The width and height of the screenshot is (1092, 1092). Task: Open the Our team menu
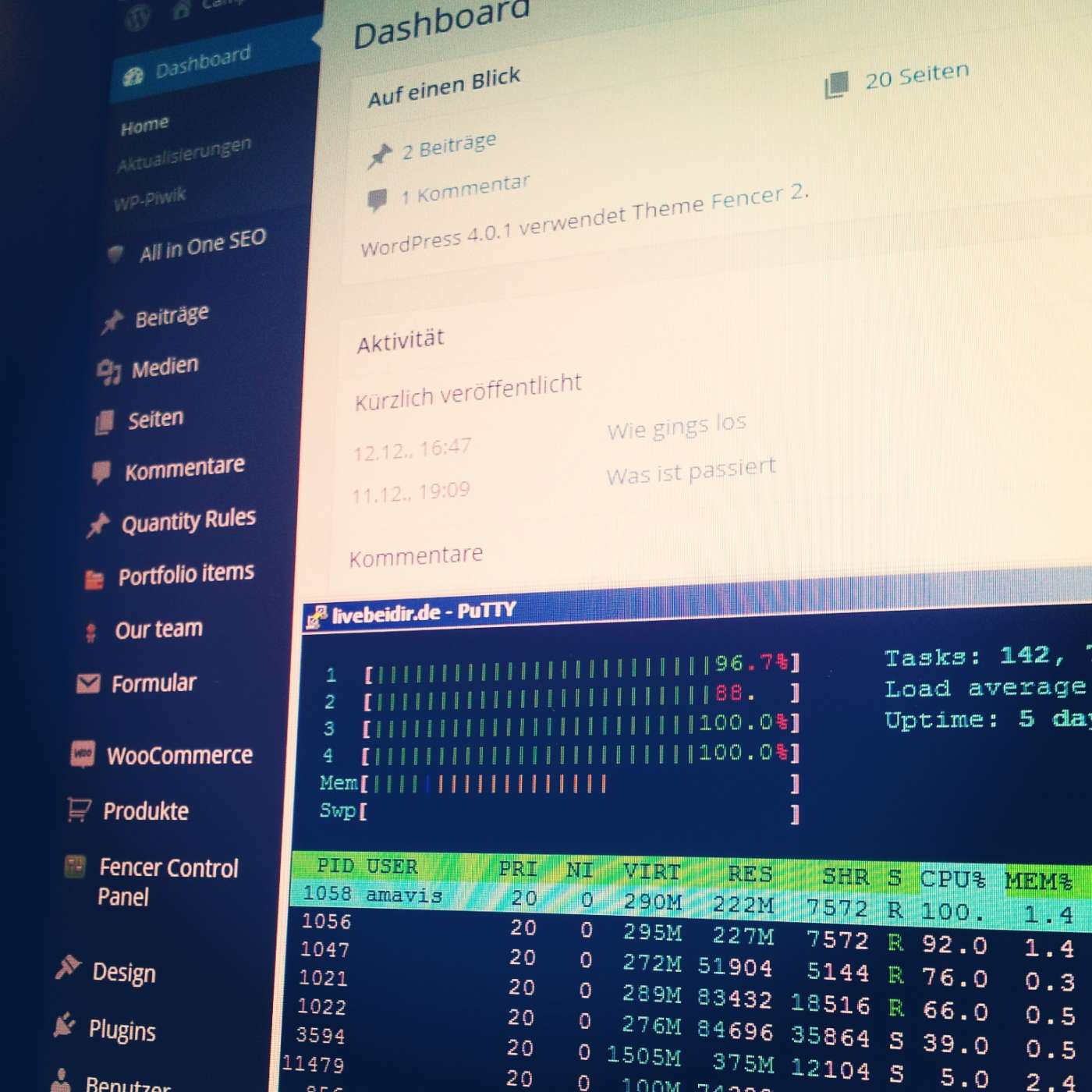[x=158, y=629]
